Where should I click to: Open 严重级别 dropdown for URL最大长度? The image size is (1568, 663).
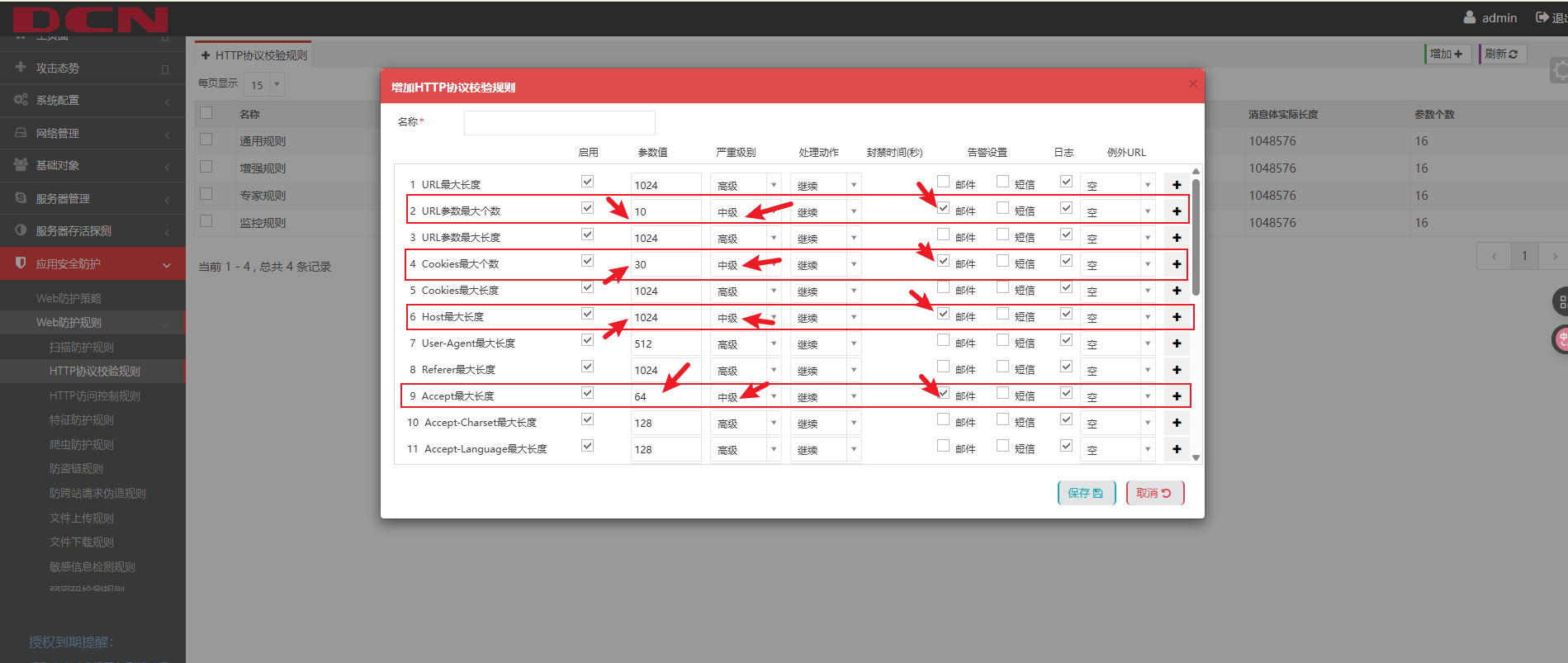(746, 185)
